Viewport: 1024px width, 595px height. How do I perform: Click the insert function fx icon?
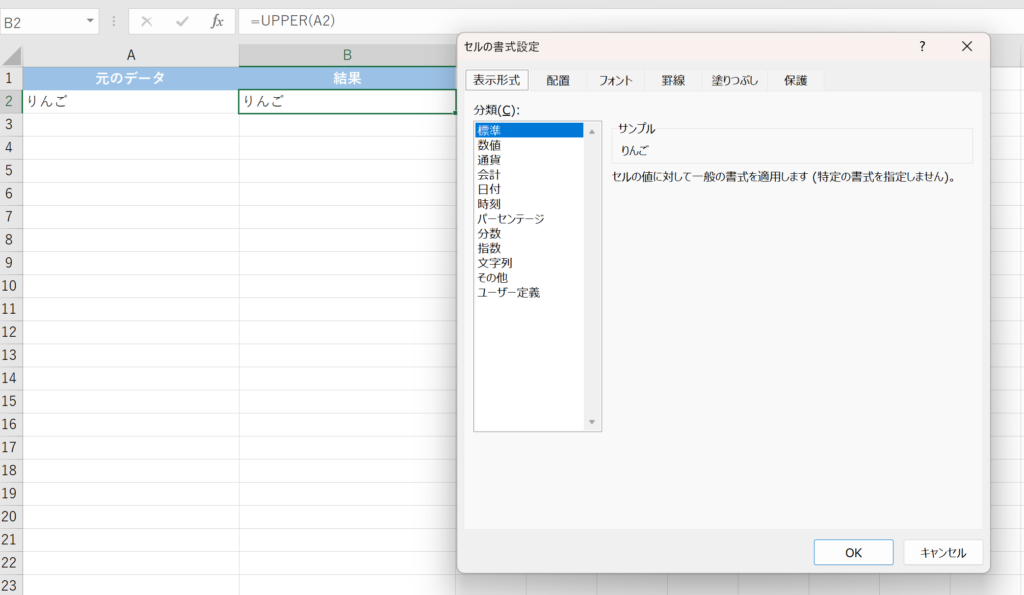point(217,21)
